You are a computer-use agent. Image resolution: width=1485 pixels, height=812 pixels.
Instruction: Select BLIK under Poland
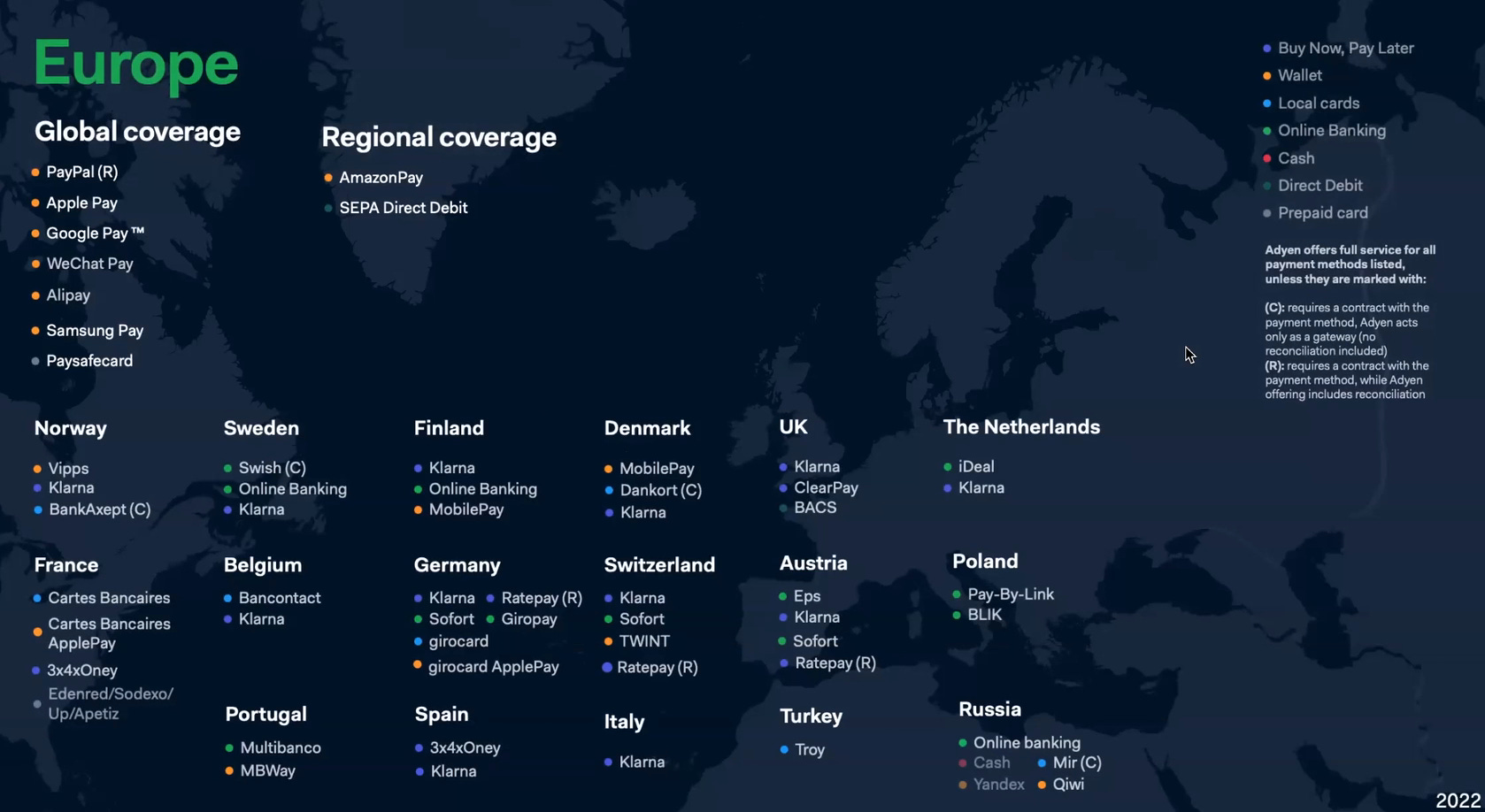(x=985, y=615)
